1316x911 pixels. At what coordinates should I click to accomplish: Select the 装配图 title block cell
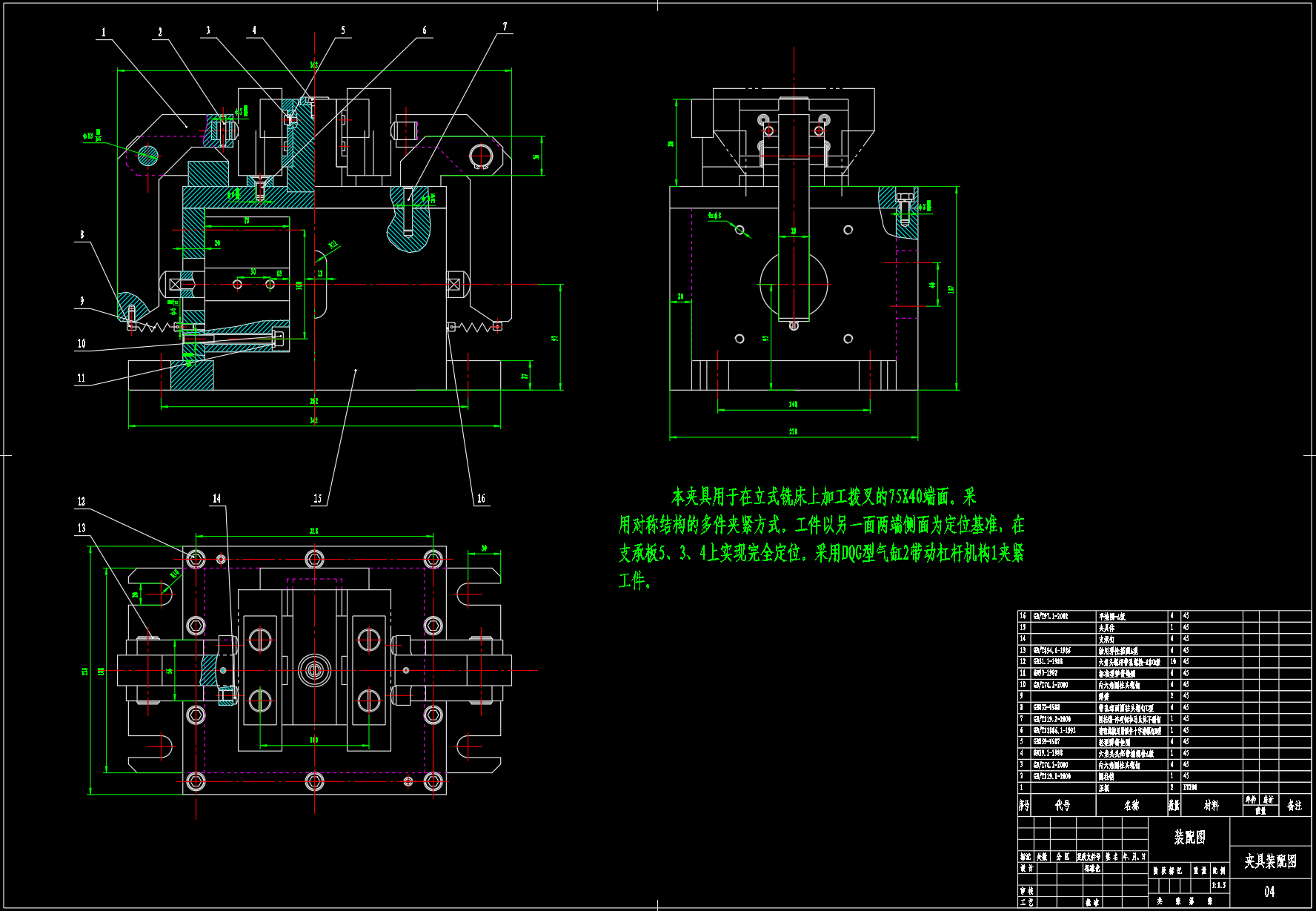[x=1189, y=837]
